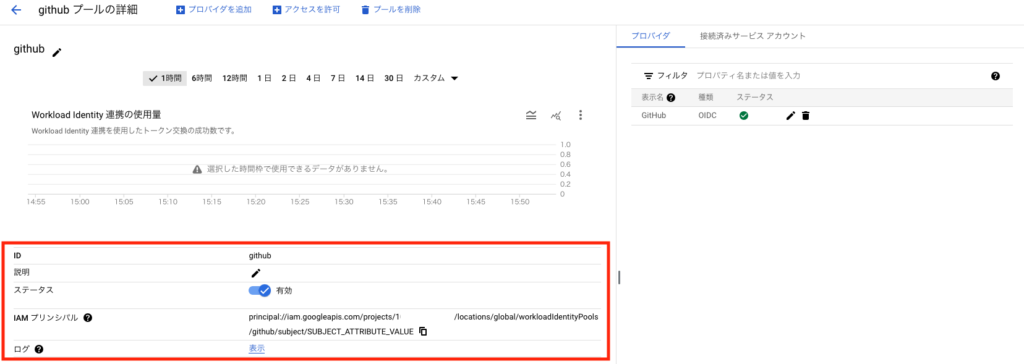The height and width of the screenshot is (364, 1024).
Task: Open the help icon beside the filter field
Action: pyautogui.click(x=995, y=76)
